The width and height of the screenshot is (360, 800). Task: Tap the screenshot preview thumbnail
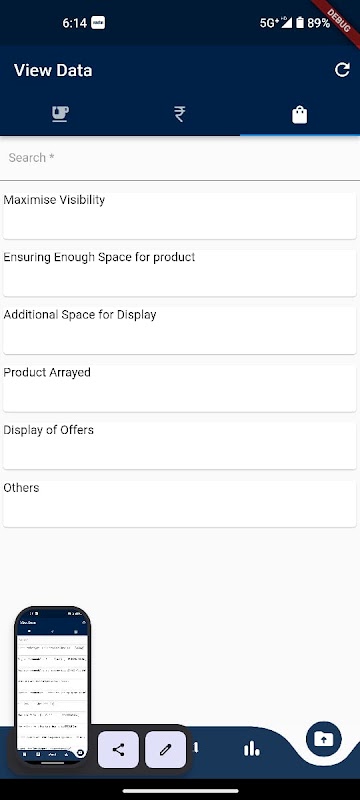(53, 685)
